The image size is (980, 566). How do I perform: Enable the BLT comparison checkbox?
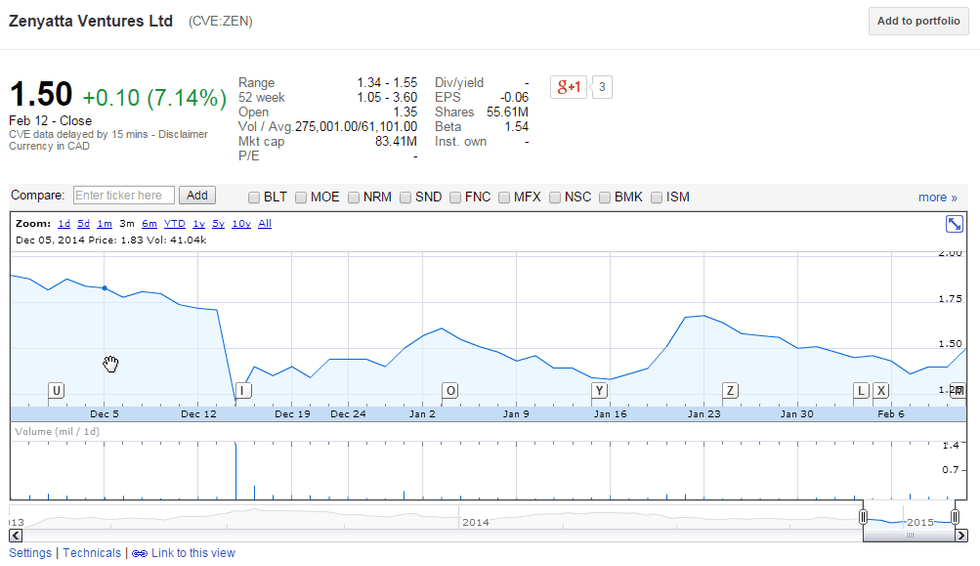coord(254,197)
